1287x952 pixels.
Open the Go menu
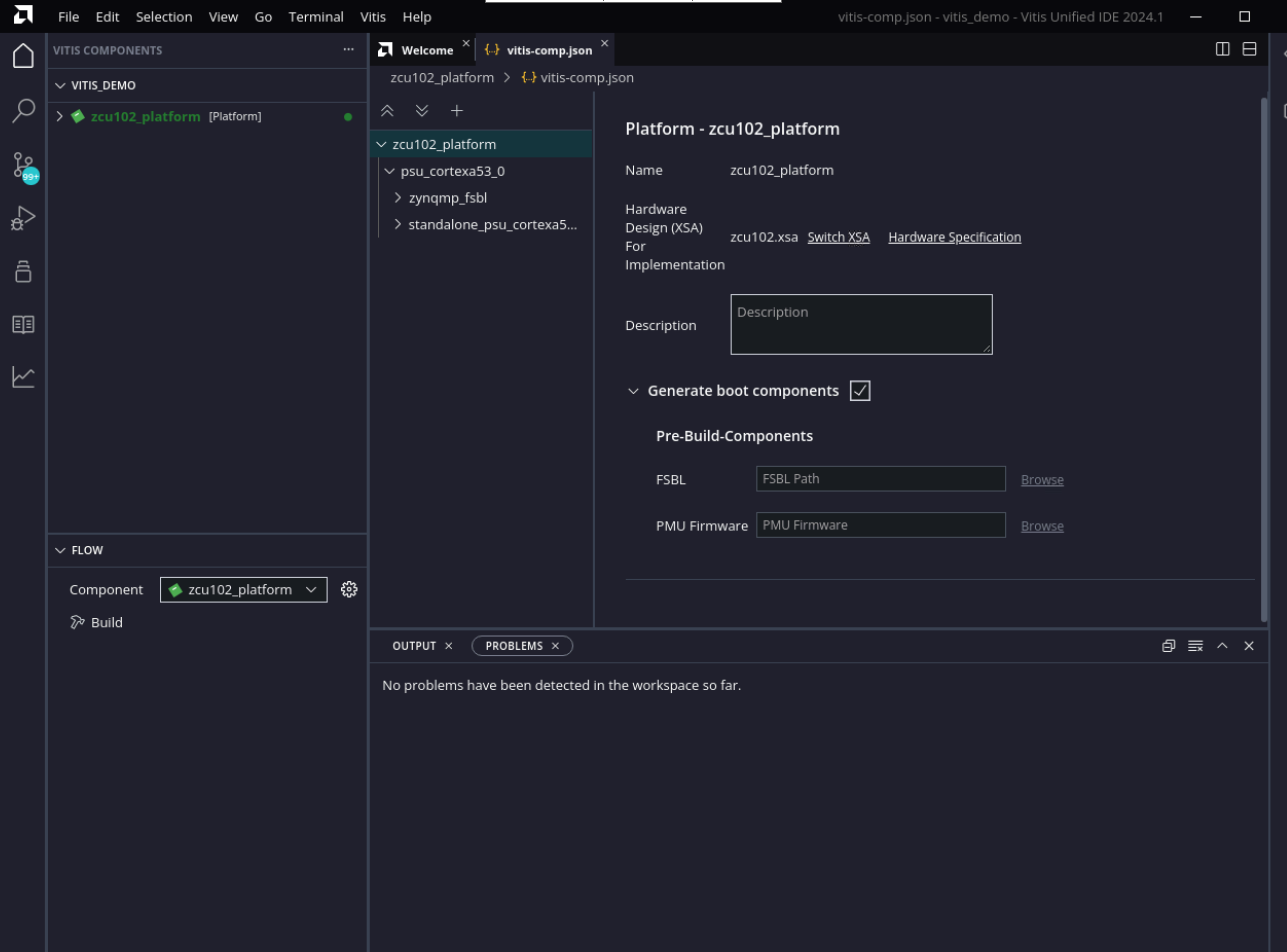[x=263, y=17]
